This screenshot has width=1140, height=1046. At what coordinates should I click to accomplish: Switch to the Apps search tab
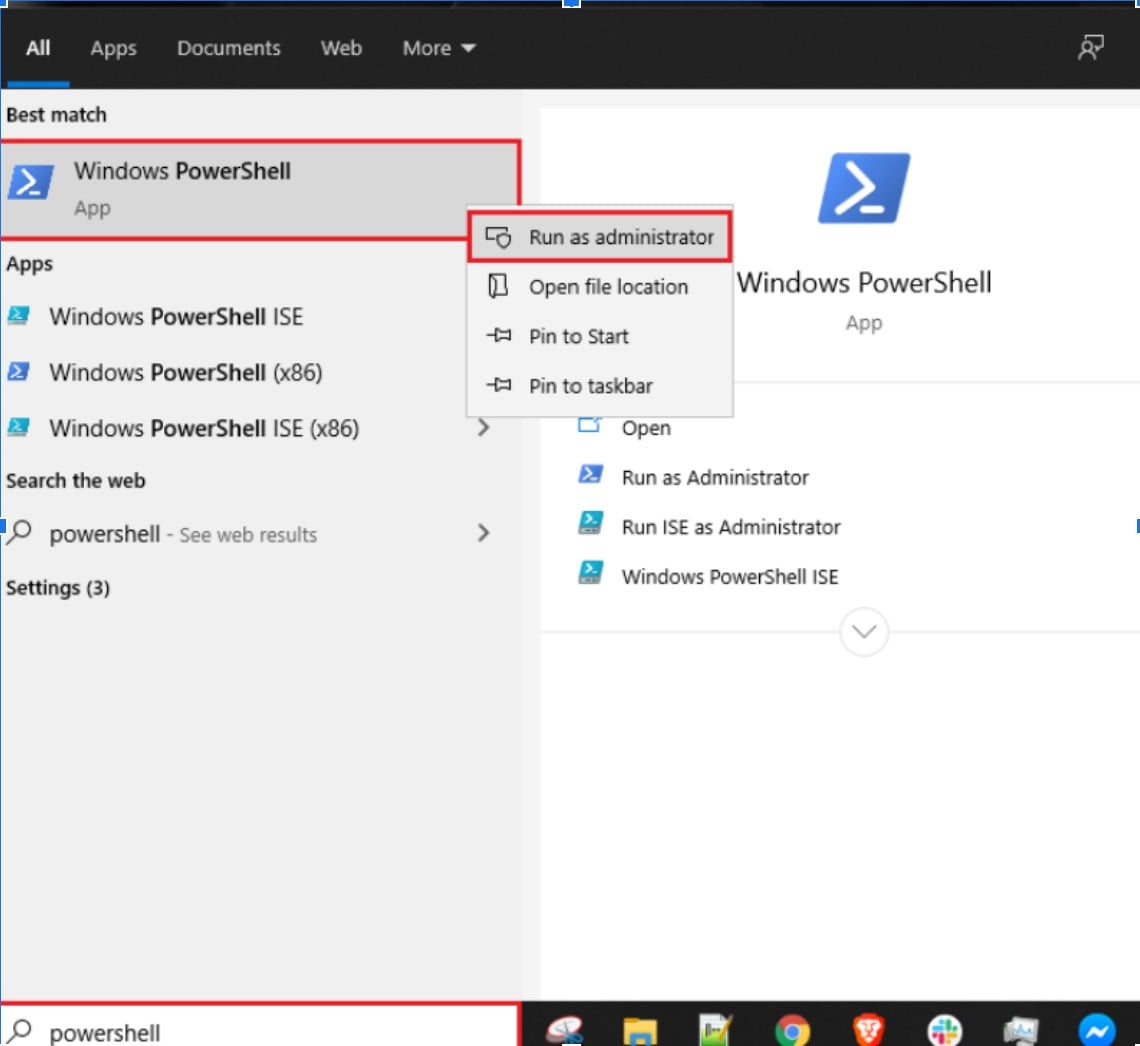(x=113, y=48)
